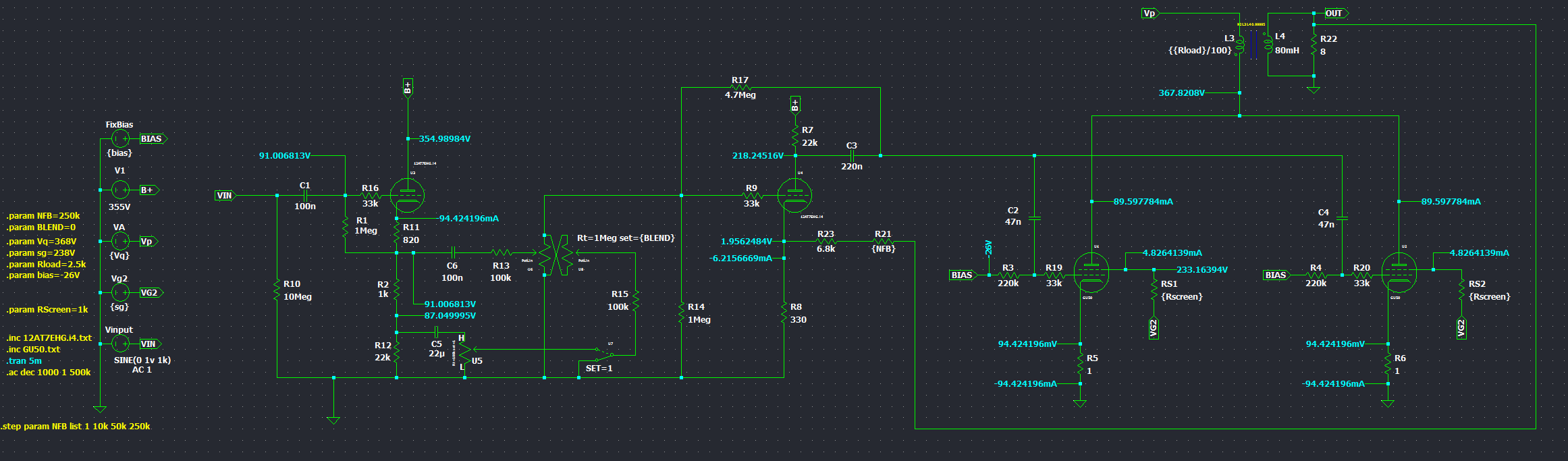
Task: Click the U5 potentiometer next to C5
Action: [x=465, y=352]
